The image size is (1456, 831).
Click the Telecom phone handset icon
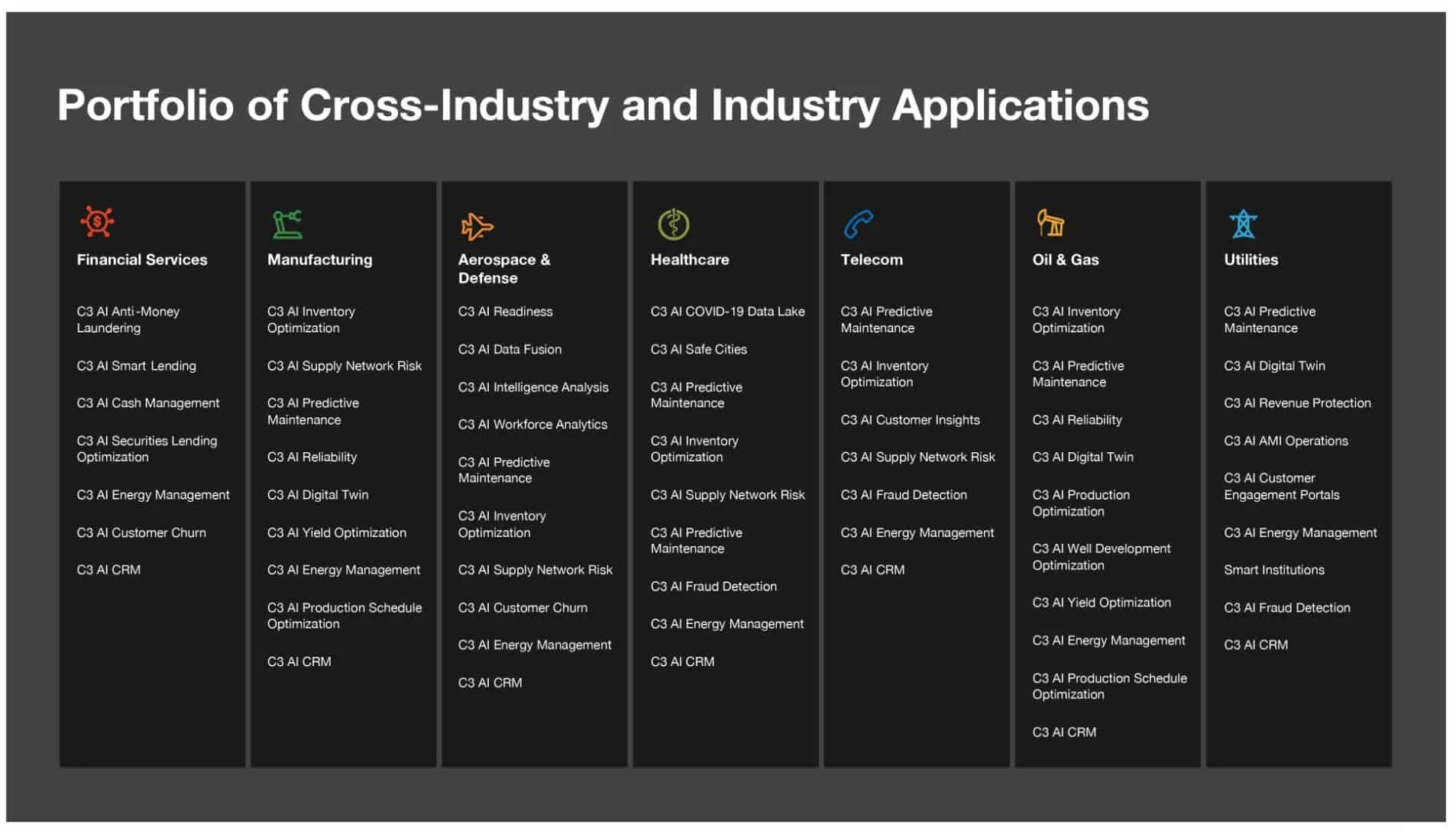(x=859, y=225)
